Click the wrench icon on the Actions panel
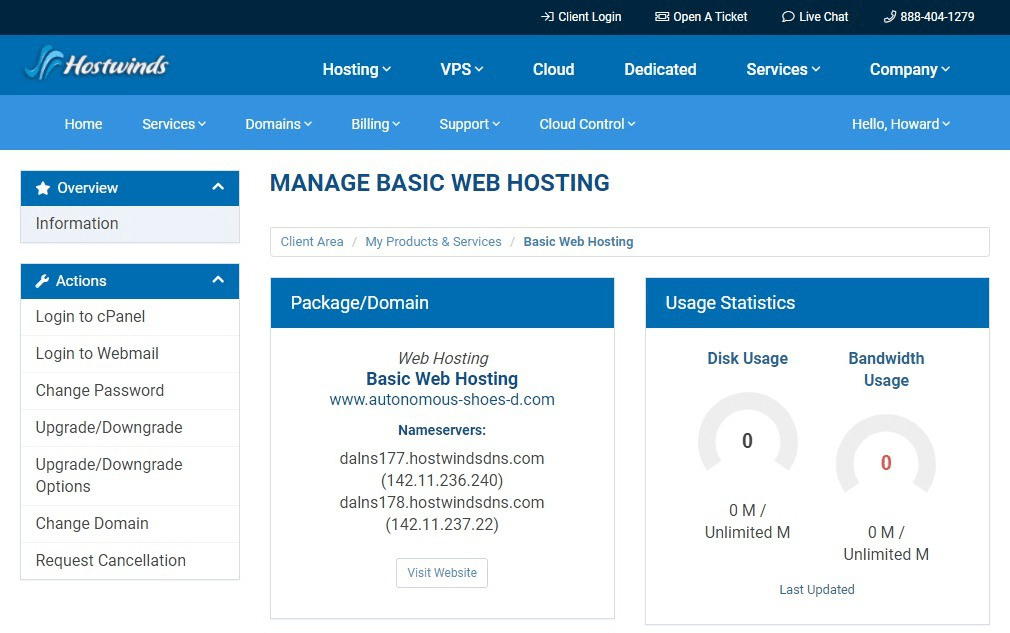Screen dimensions: 1010x633 tap(41, 281)
